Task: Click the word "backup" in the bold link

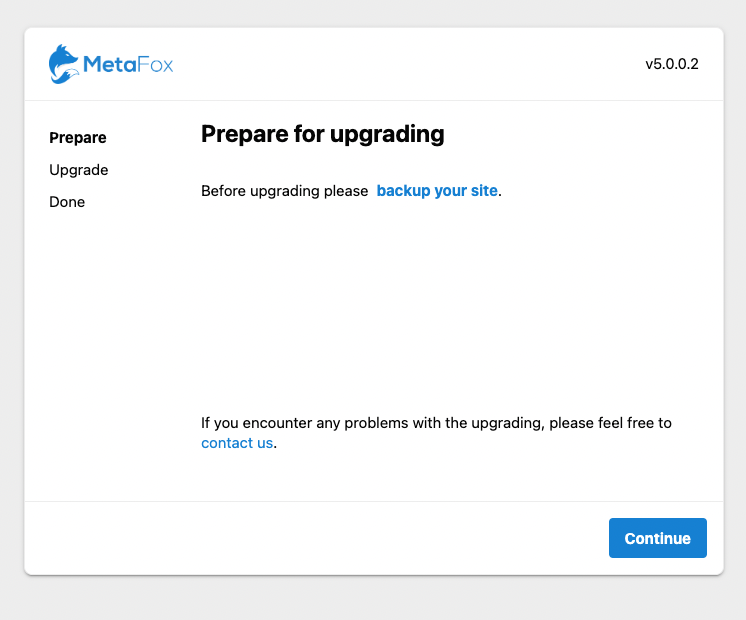Action: [x=402, y=191]
